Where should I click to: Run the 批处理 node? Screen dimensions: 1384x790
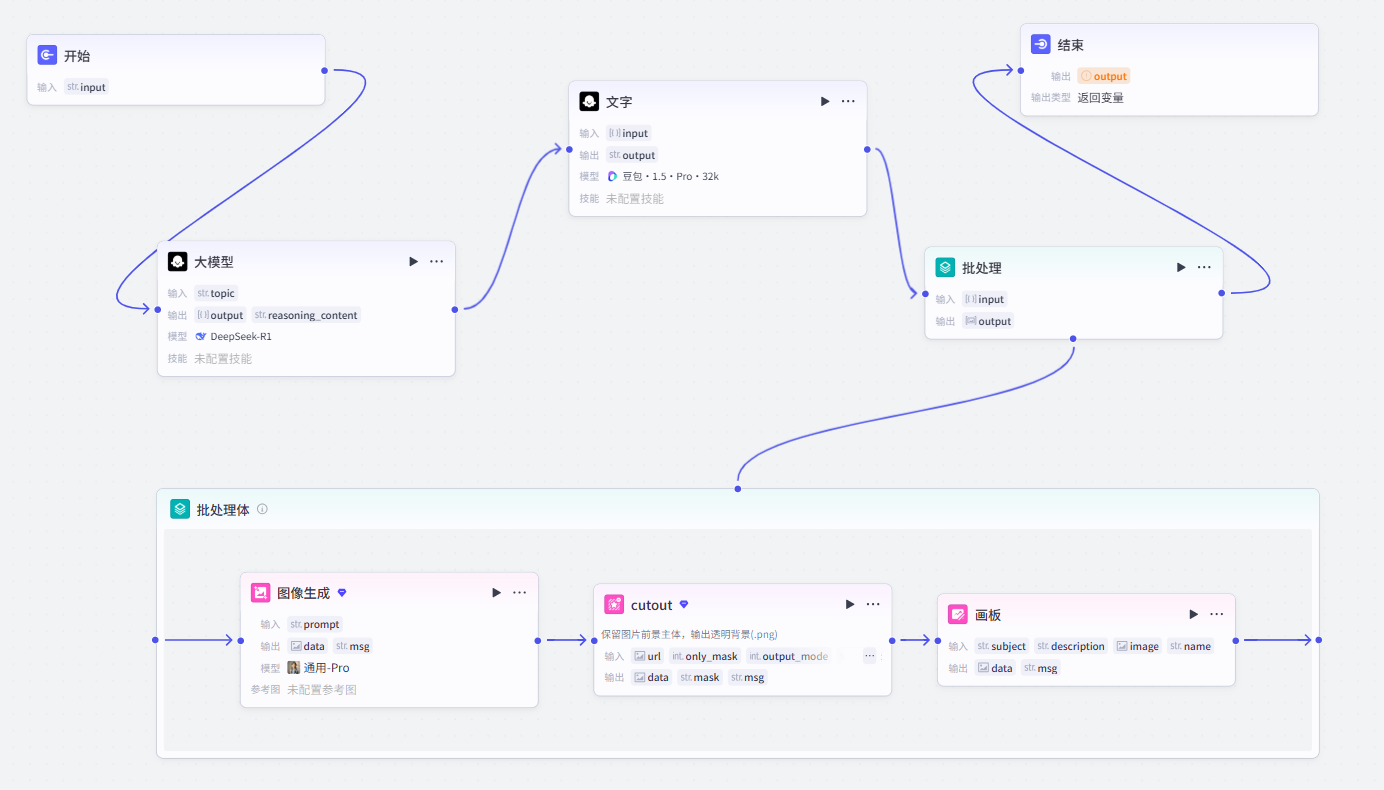pos(1181,267)
